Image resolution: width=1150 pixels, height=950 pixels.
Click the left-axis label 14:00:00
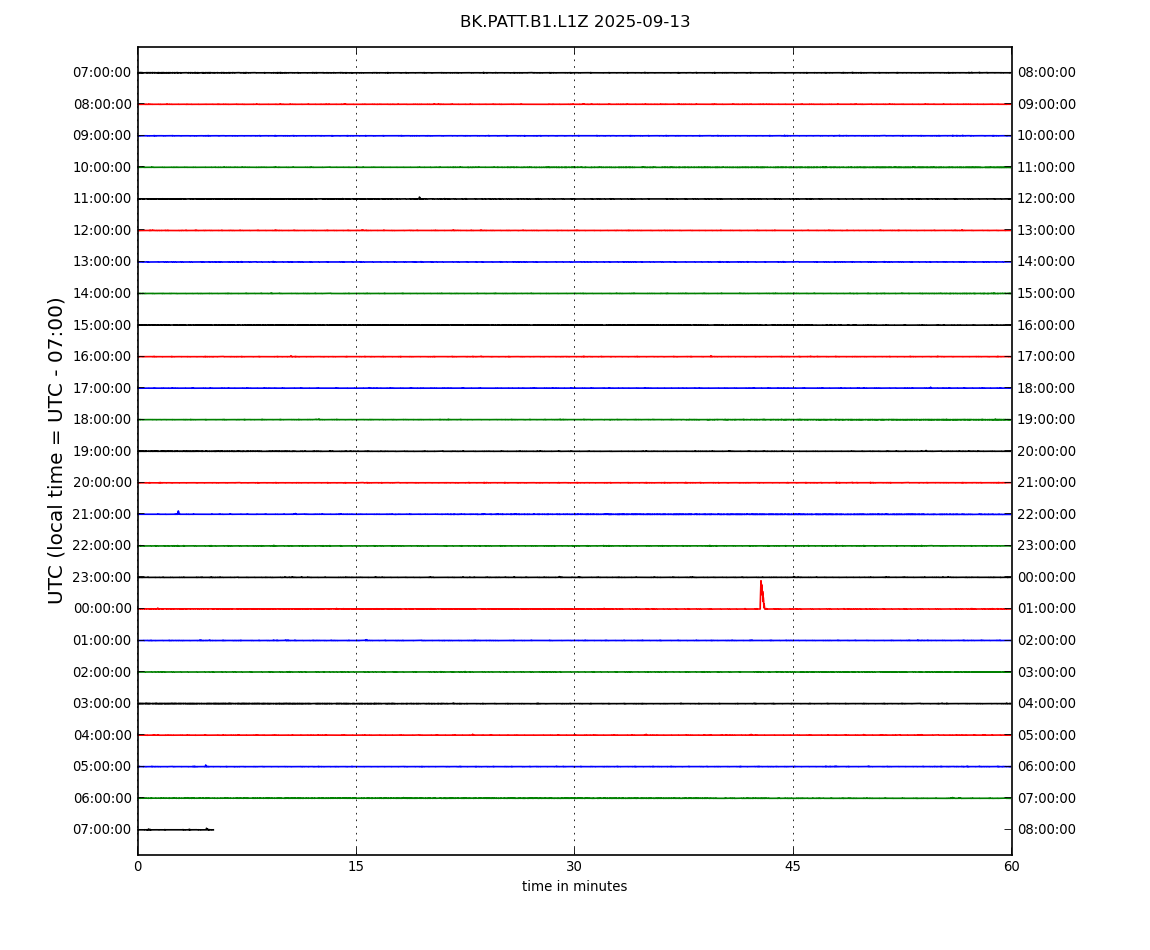click(102, 293)
